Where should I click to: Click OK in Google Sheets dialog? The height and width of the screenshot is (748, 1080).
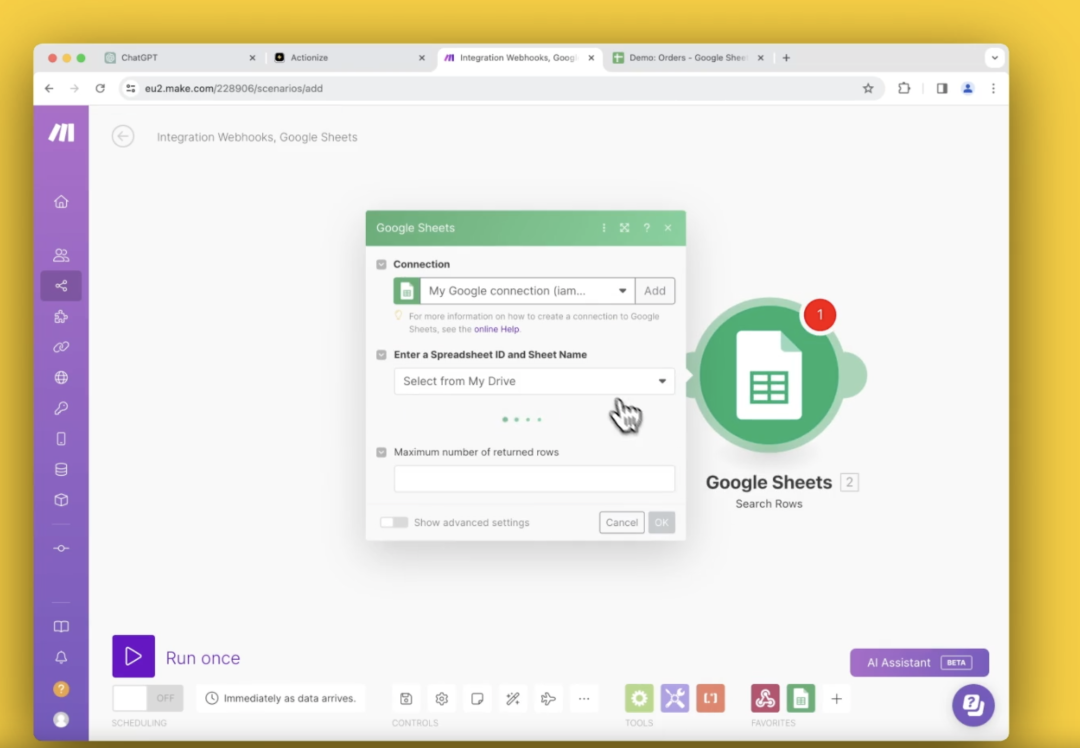(x=661, y=522)
